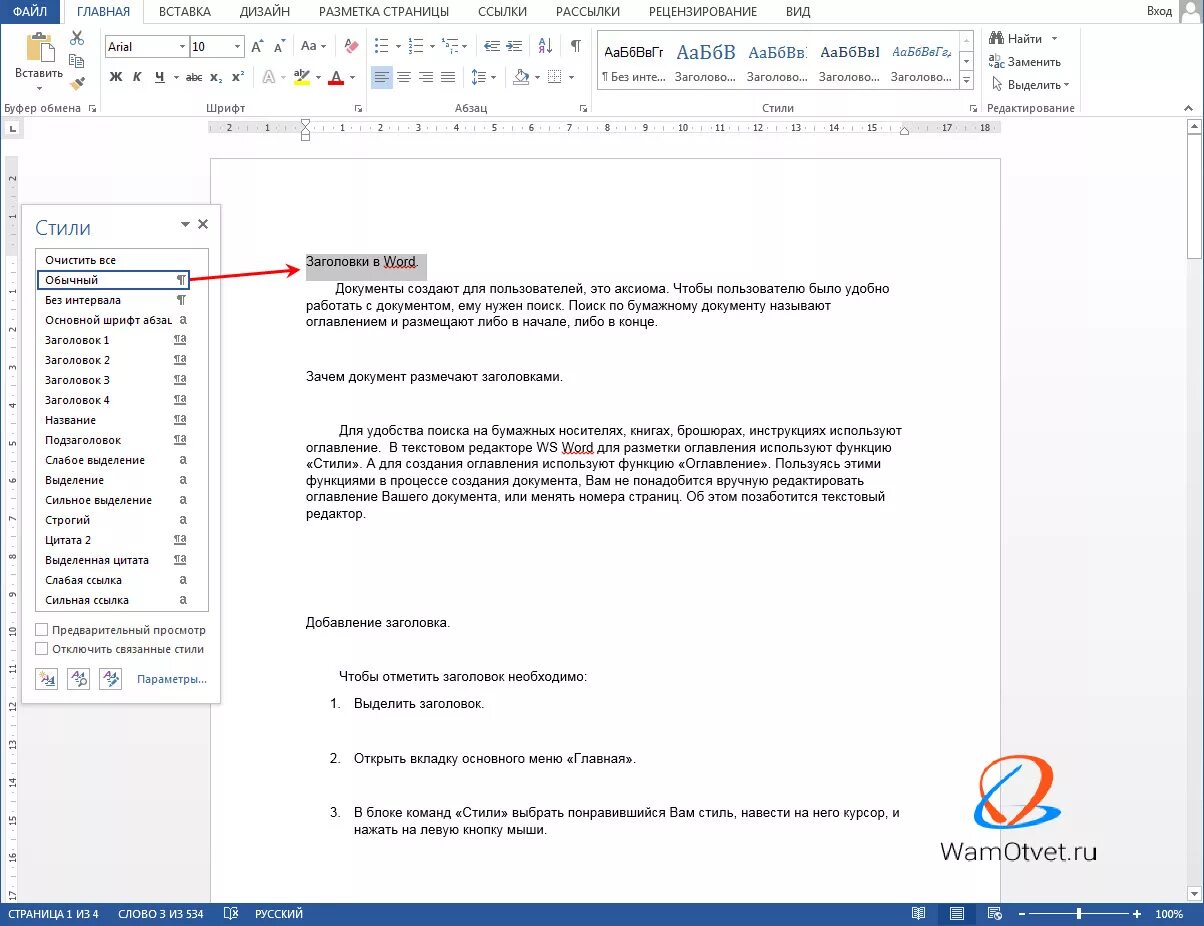
Task: Toggle Italic (К) formatting
Action: [x=138, y=77]
